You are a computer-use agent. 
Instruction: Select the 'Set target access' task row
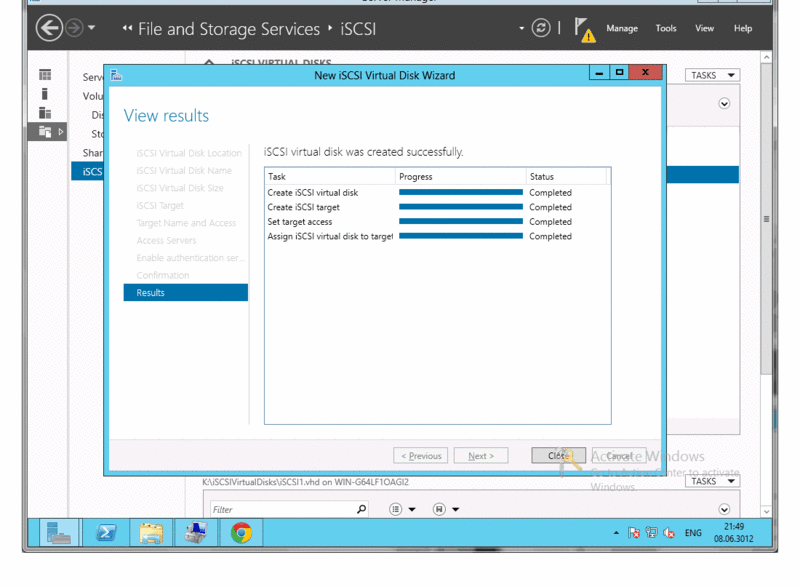point(437,222)
